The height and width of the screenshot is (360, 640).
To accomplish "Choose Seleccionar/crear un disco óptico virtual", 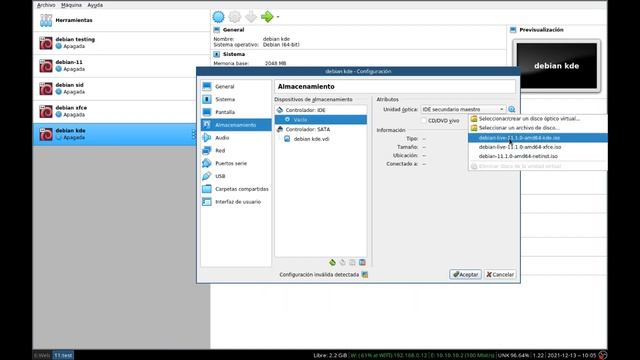I will [x=538, y=118].
